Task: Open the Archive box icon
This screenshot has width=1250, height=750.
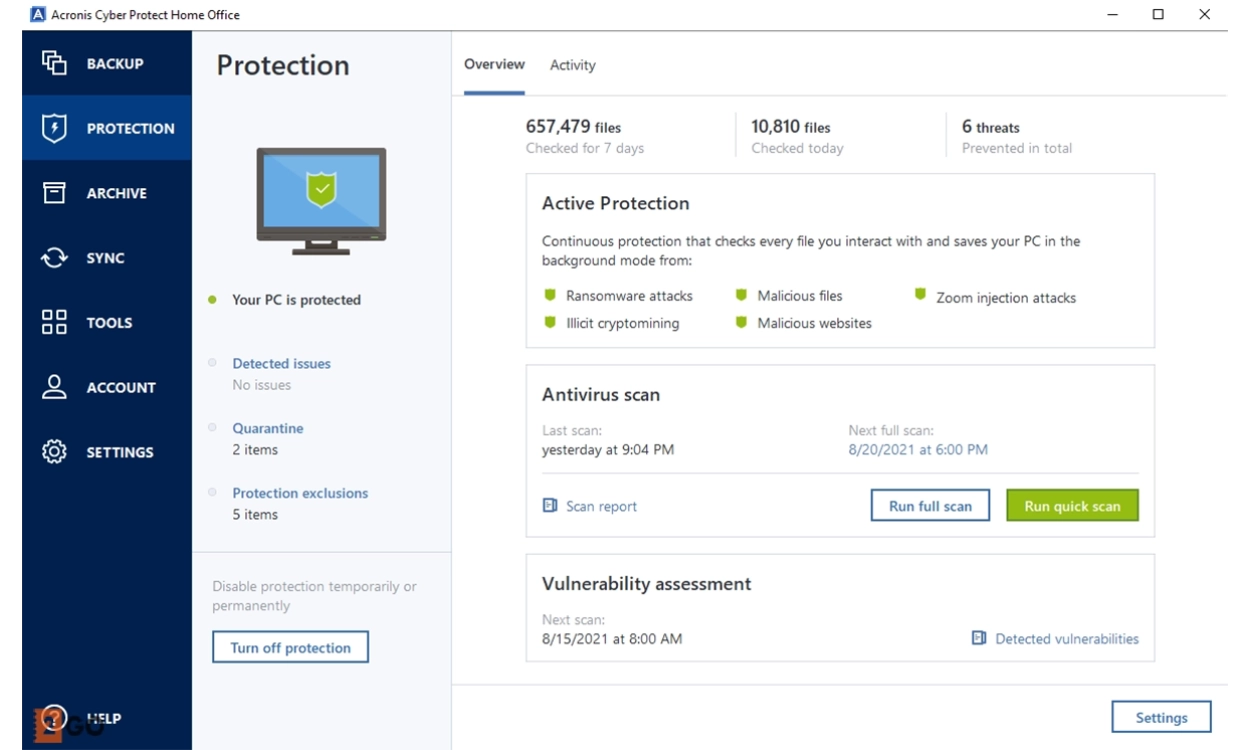Action: coord(54,193)
